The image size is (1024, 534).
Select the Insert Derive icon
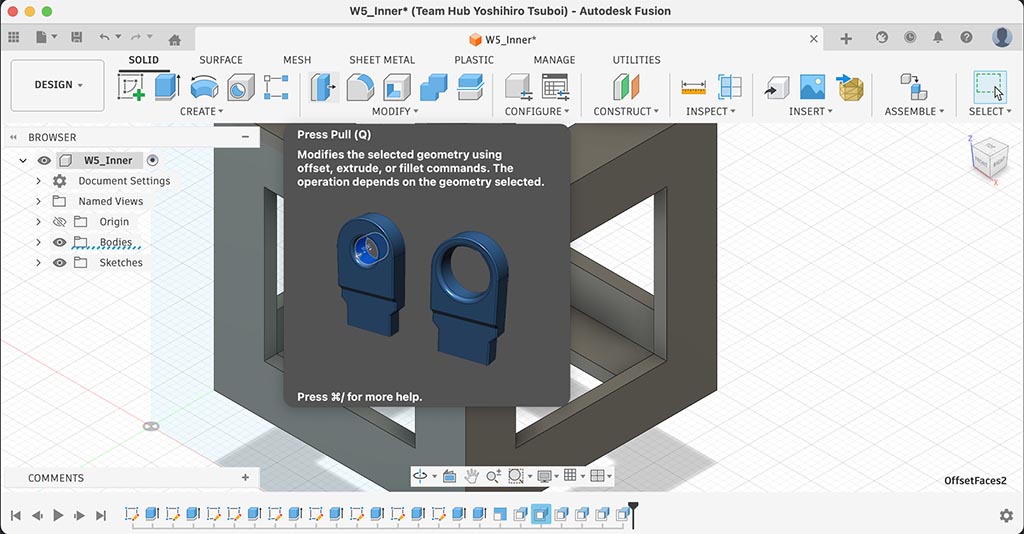(776, 87)
